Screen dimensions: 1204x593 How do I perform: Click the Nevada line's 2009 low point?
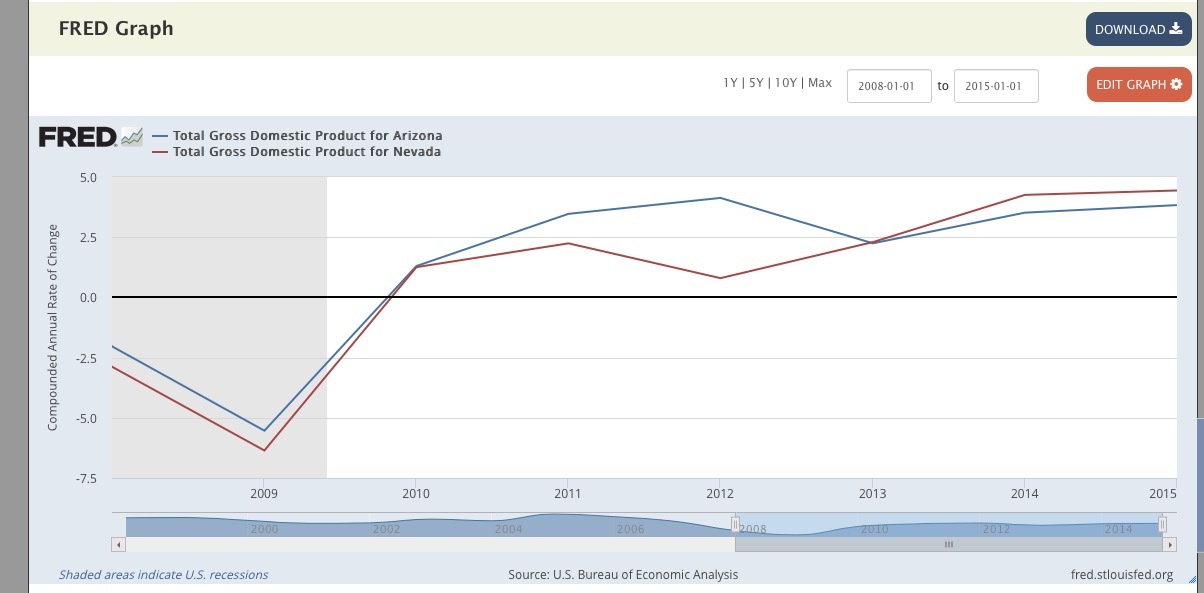pyautogui.click(x=264, y=450)
